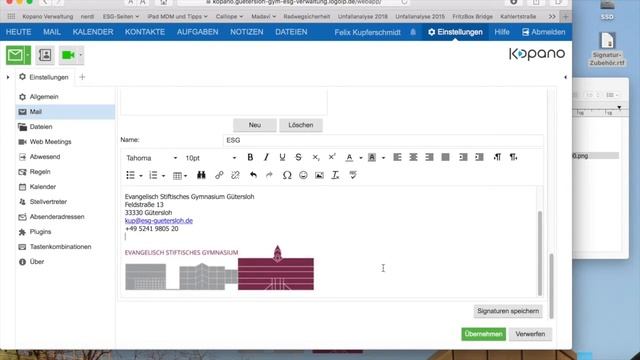Open the font size dropdown 10pt
640x360 pixels.
click(x=210, y=158)
